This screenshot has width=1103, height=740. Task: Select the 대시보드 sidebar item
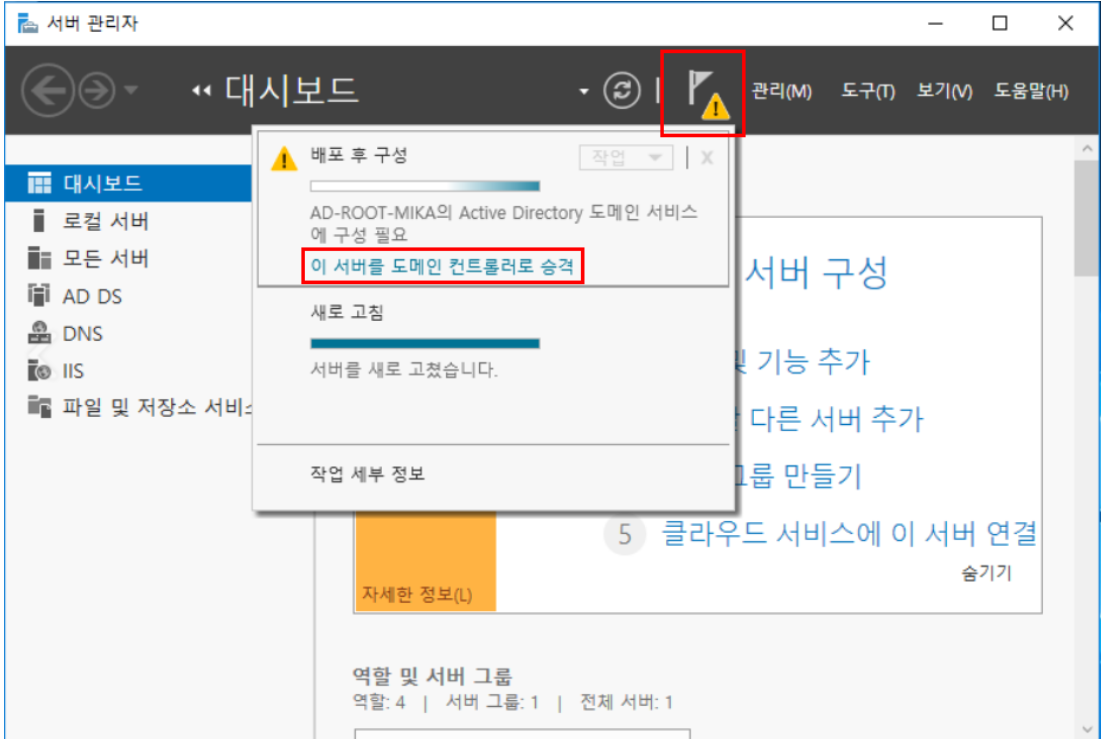128,184
